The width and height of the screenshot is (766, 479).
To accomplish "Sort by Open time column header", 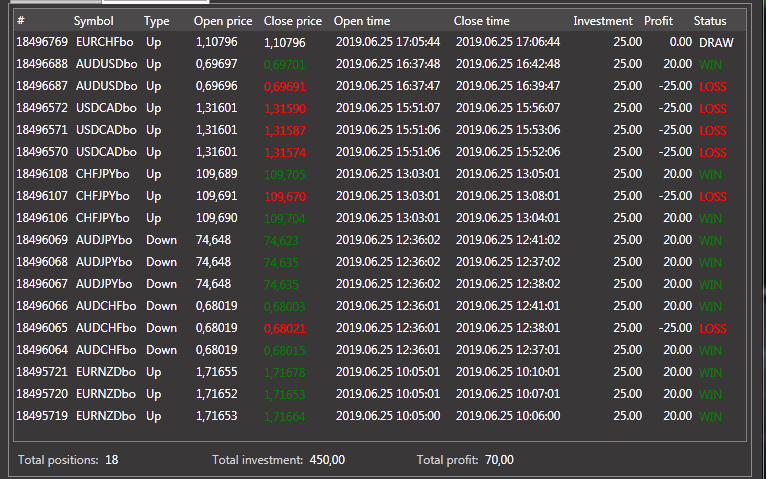I will click(363, 21).
